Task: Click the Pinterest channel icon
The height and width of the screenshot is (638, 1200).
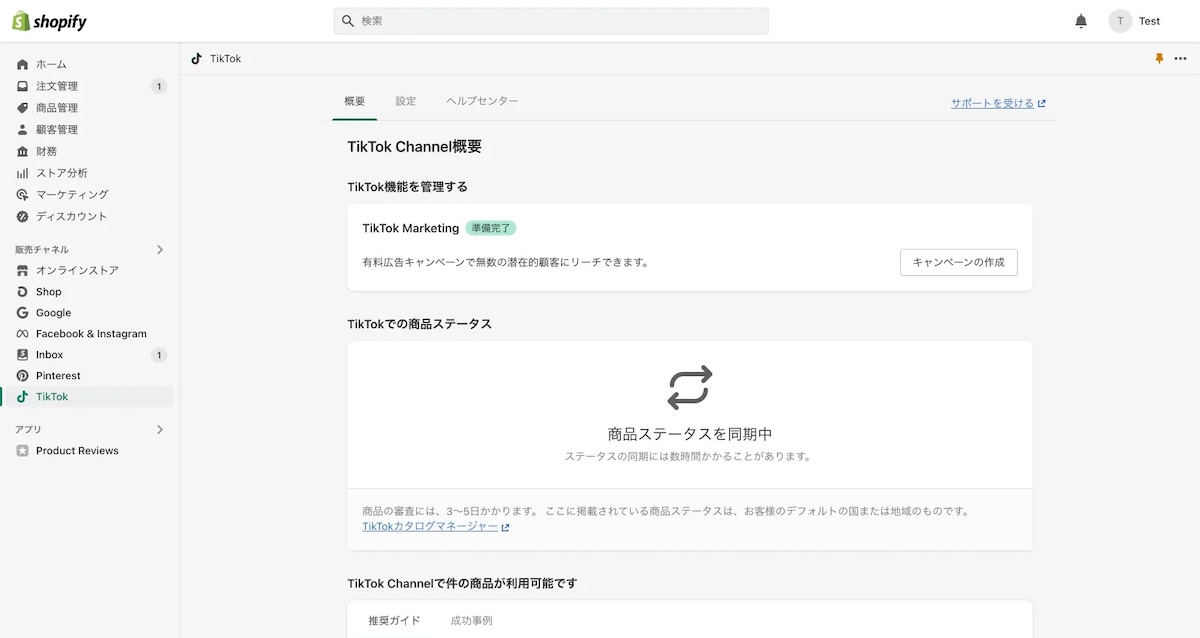Action: pos(23,376)
